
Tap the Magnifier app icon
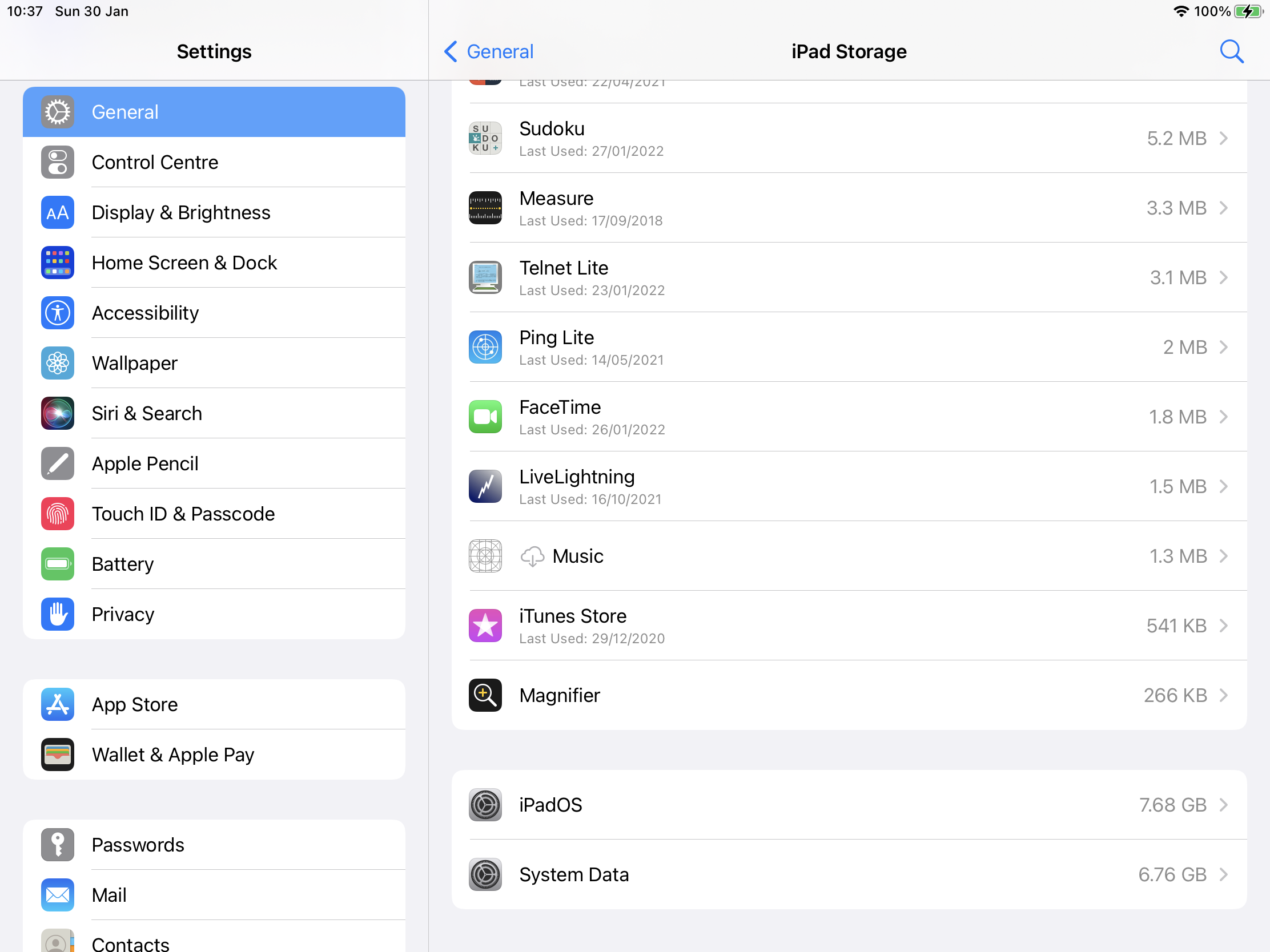[485, 696]
